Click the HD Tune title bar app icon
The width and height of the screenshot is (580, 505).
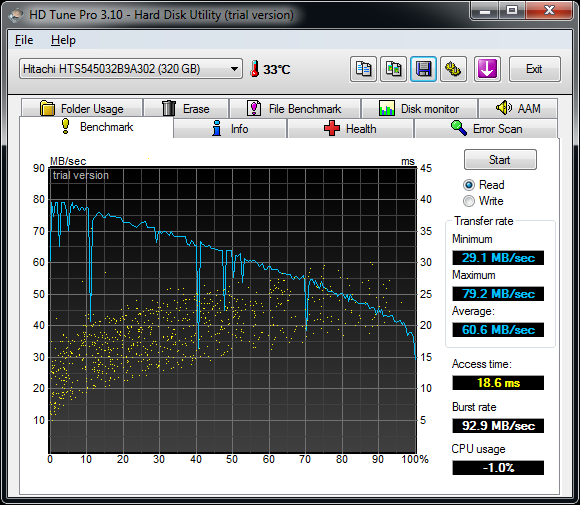click(16, 15)
